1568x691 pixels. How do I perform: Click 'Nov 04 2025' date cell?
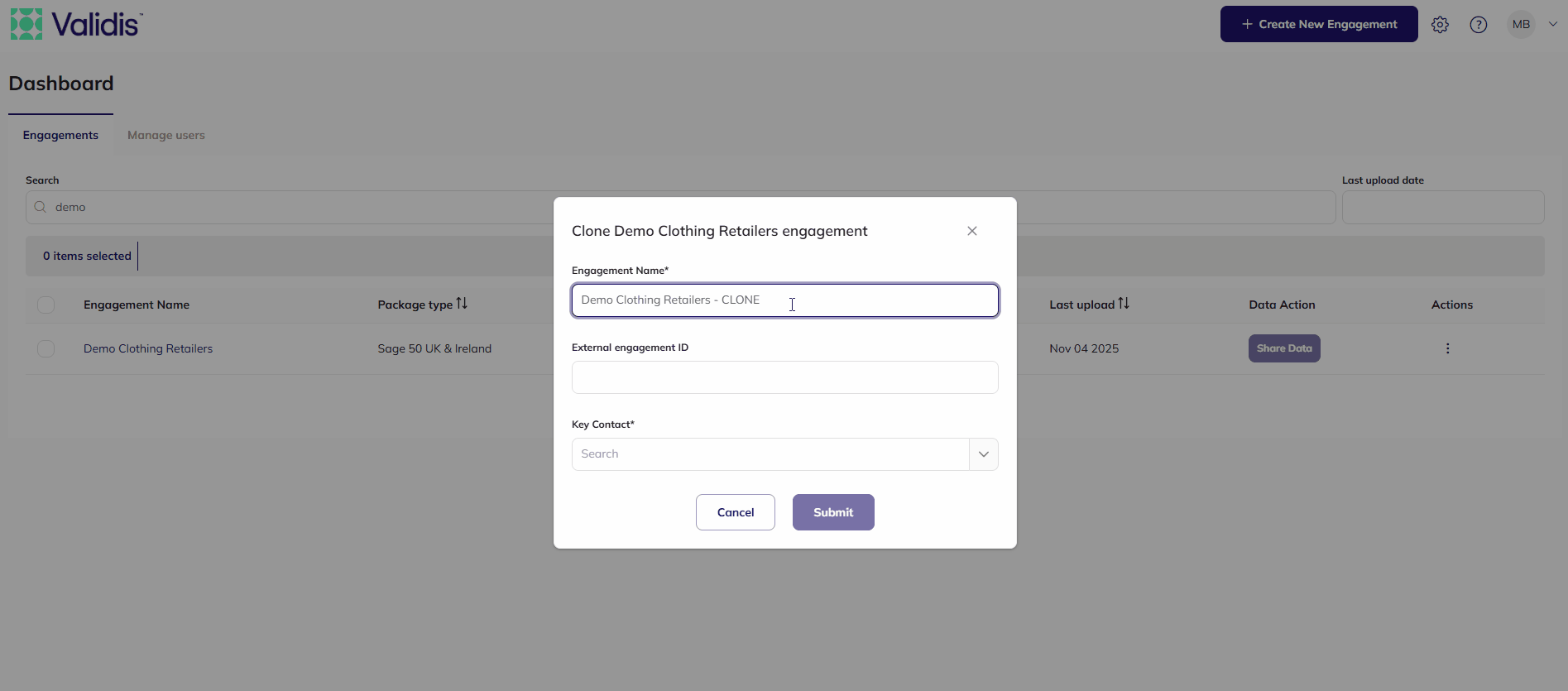(1084, 348)
